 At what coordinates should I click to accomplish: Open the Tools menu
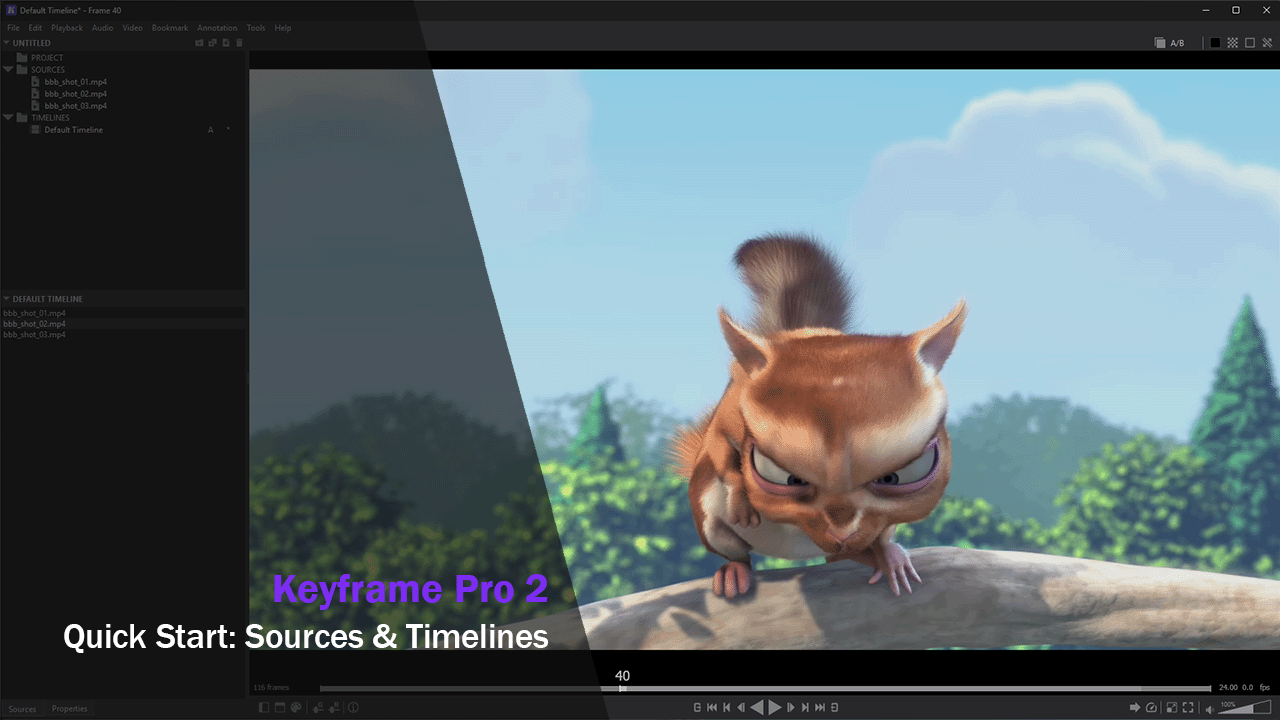[256, 28]
